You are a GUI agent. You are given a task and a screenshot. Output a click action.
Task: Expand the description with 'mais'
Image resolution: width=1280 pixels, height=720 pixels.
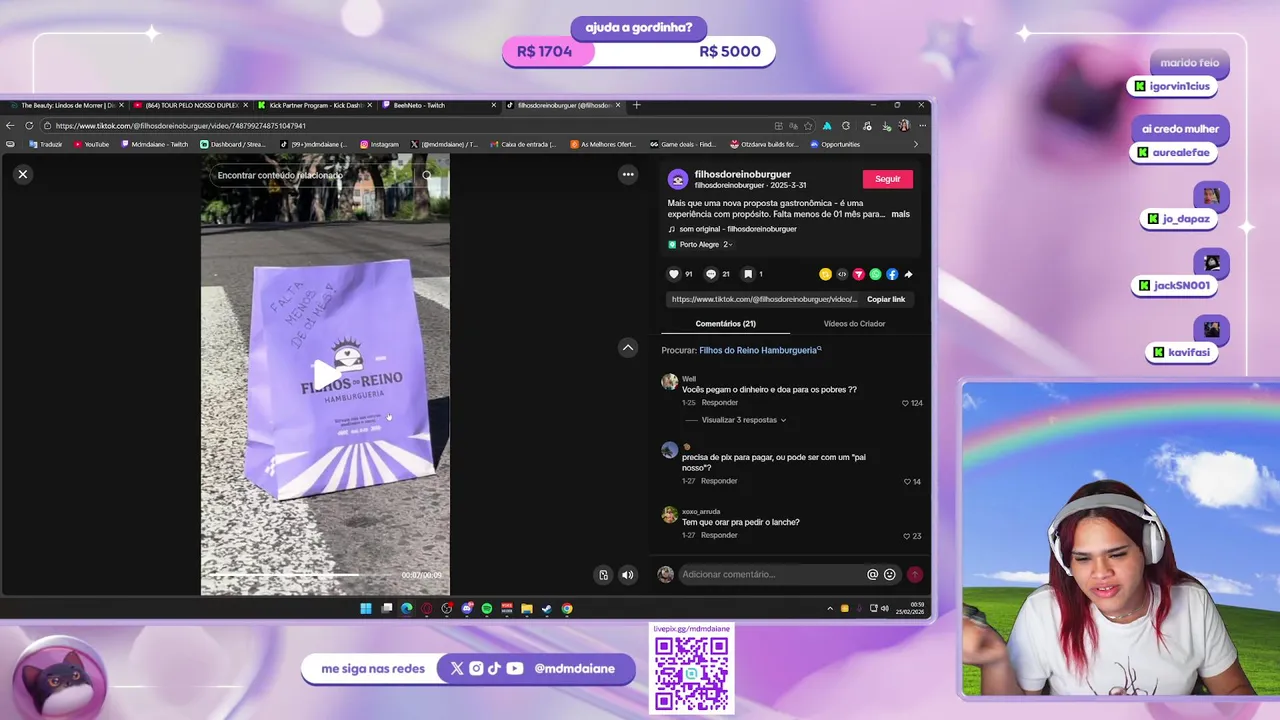[901, 214]
